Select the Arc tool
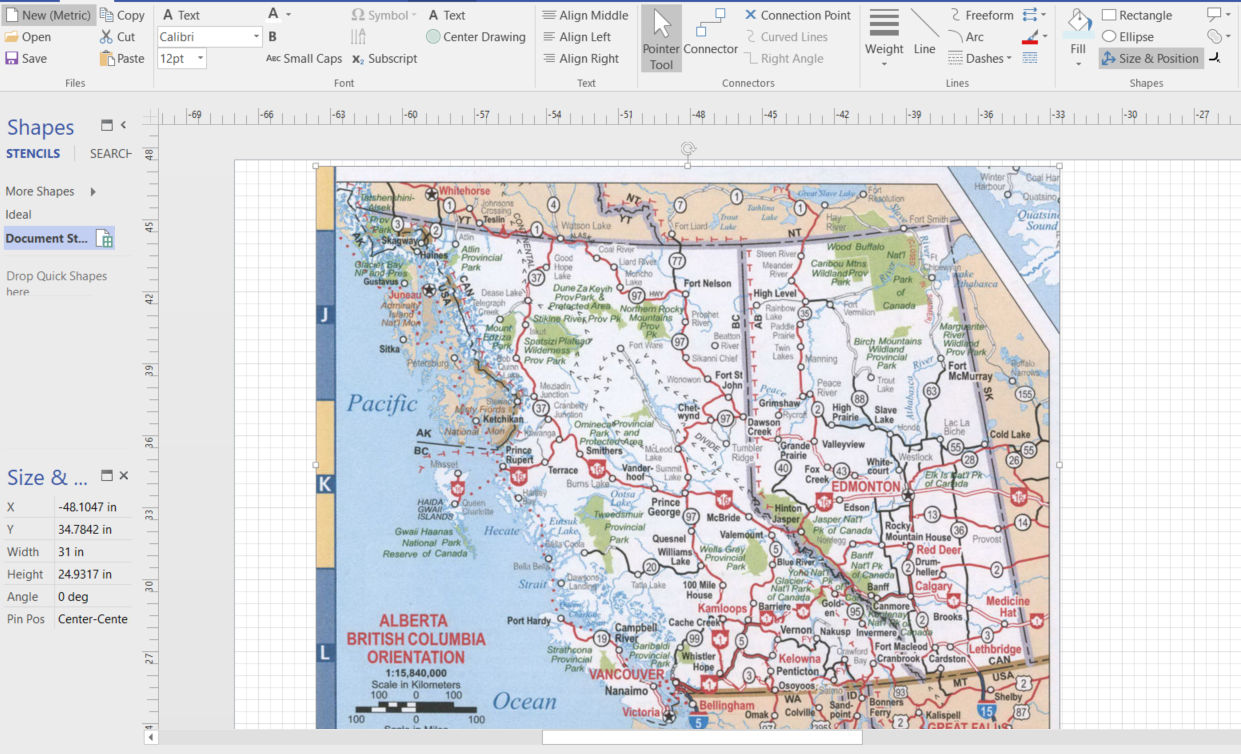Image resolution: width=1241 pixels, height=754 pixels. pyautogui.click(x=966, y=37)
